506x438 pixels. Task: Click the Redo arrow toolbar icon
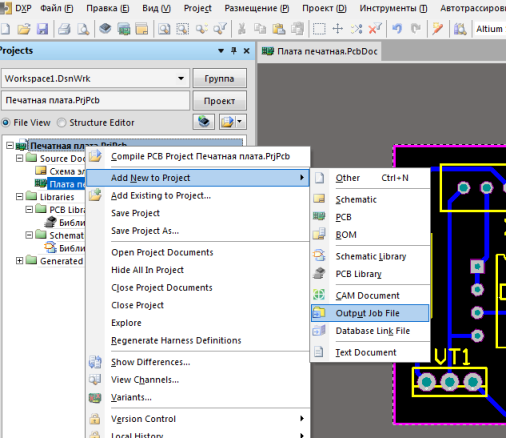pos(416,29)
